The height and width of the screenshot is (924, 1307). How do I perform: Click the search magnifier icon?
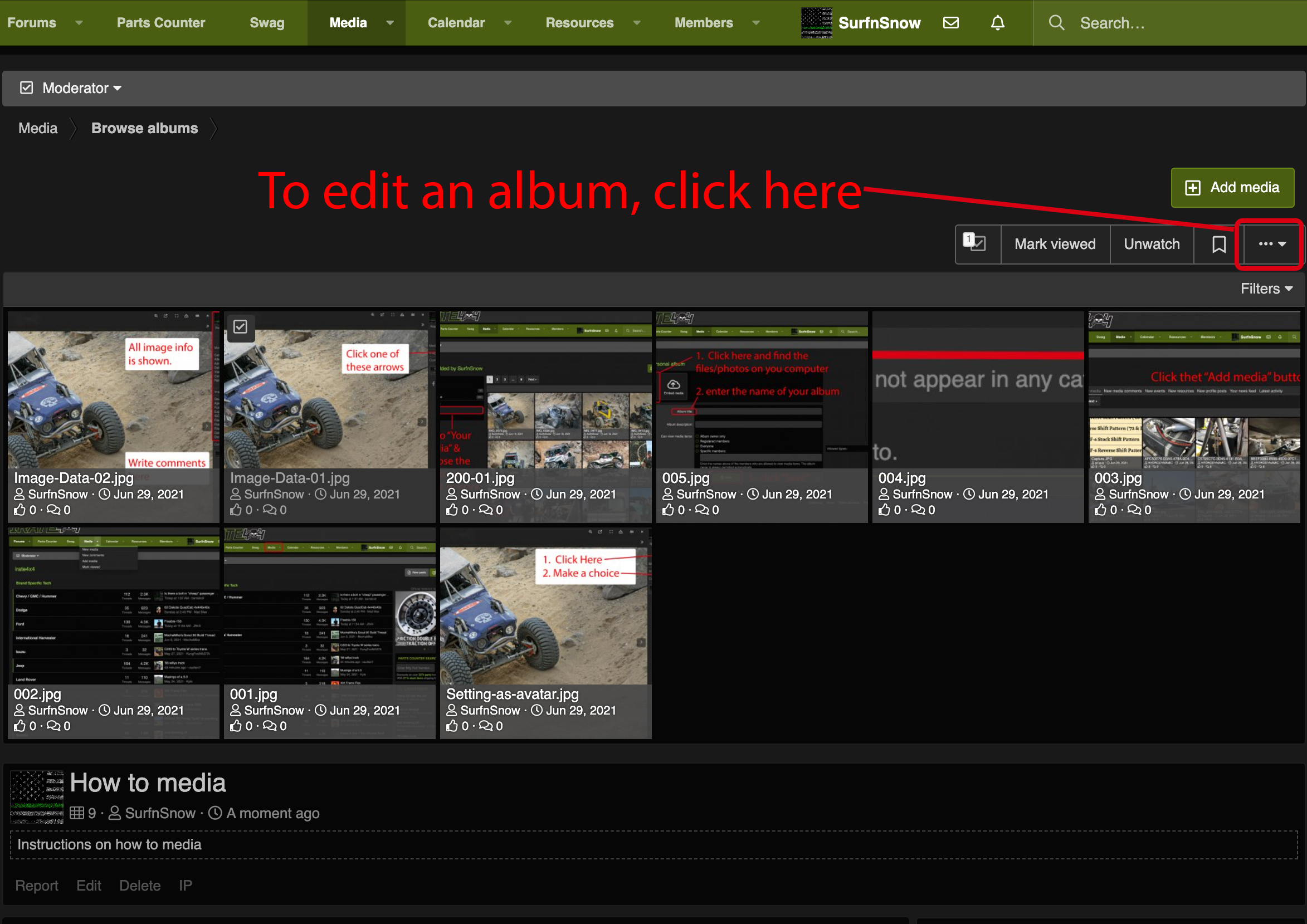point(1056,23)
